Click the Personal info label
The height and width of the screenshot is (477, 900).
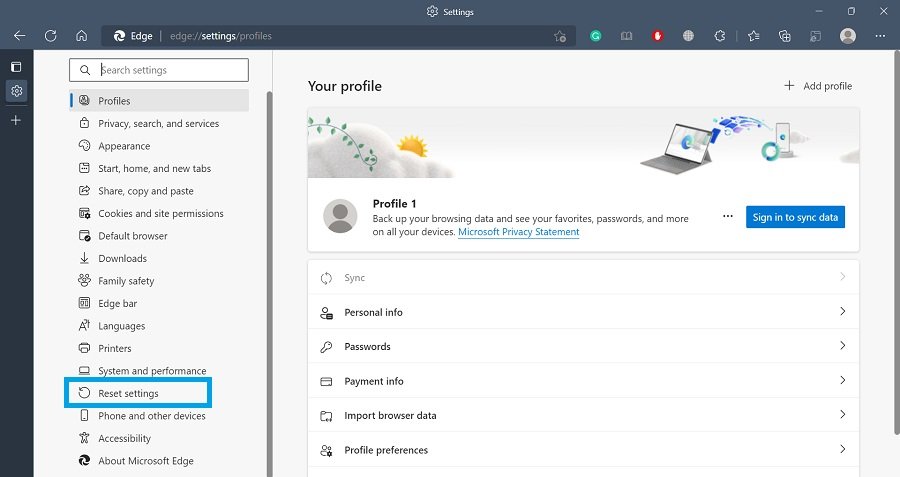(x=373, y=312)
